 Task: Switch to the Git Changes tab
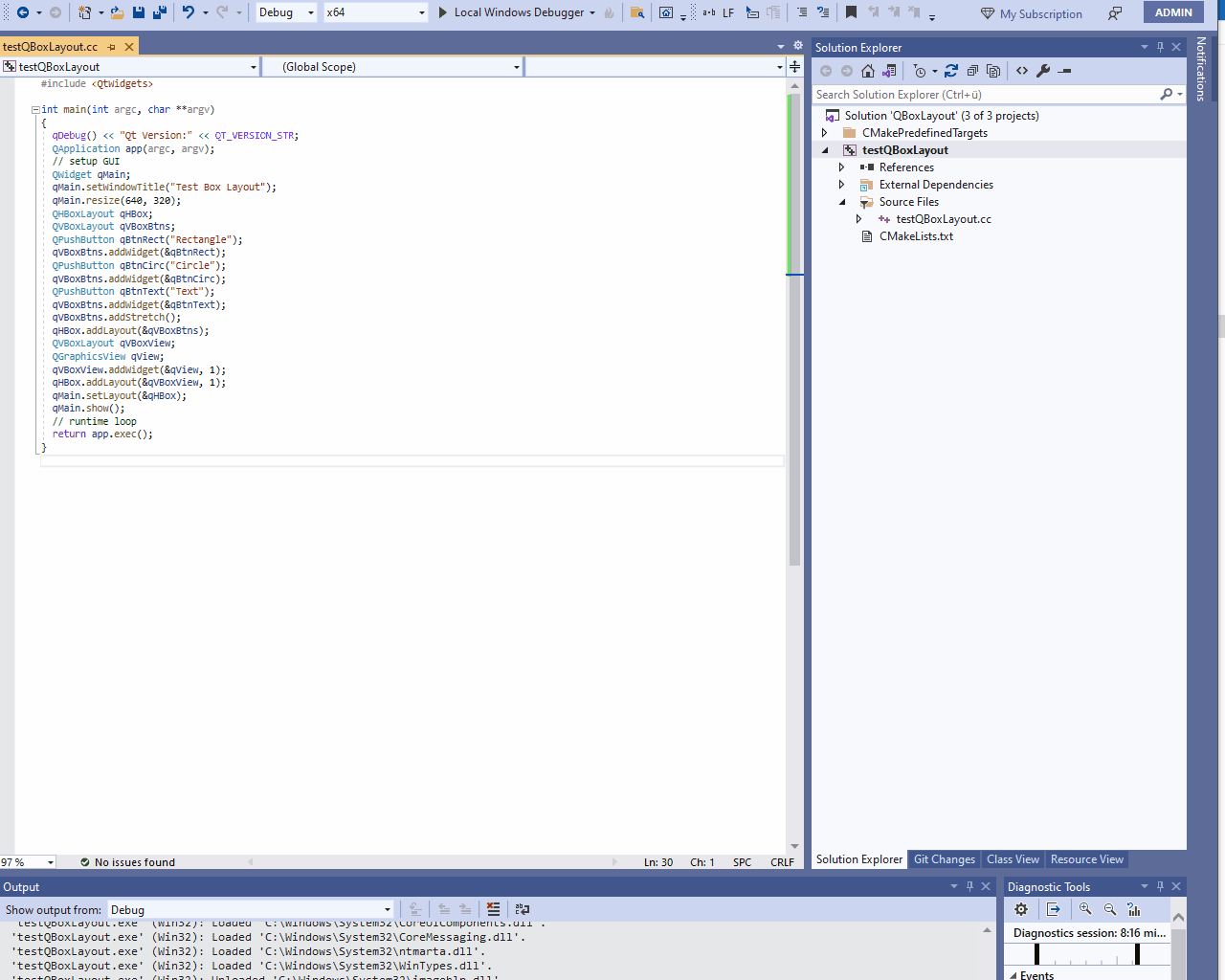(944, 859)
